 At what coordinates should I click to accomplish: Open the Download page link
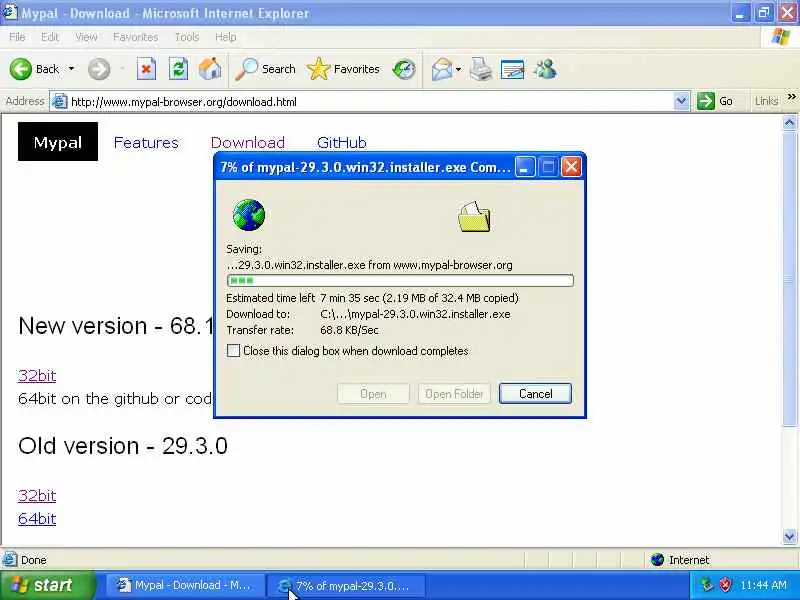(247, 142)
